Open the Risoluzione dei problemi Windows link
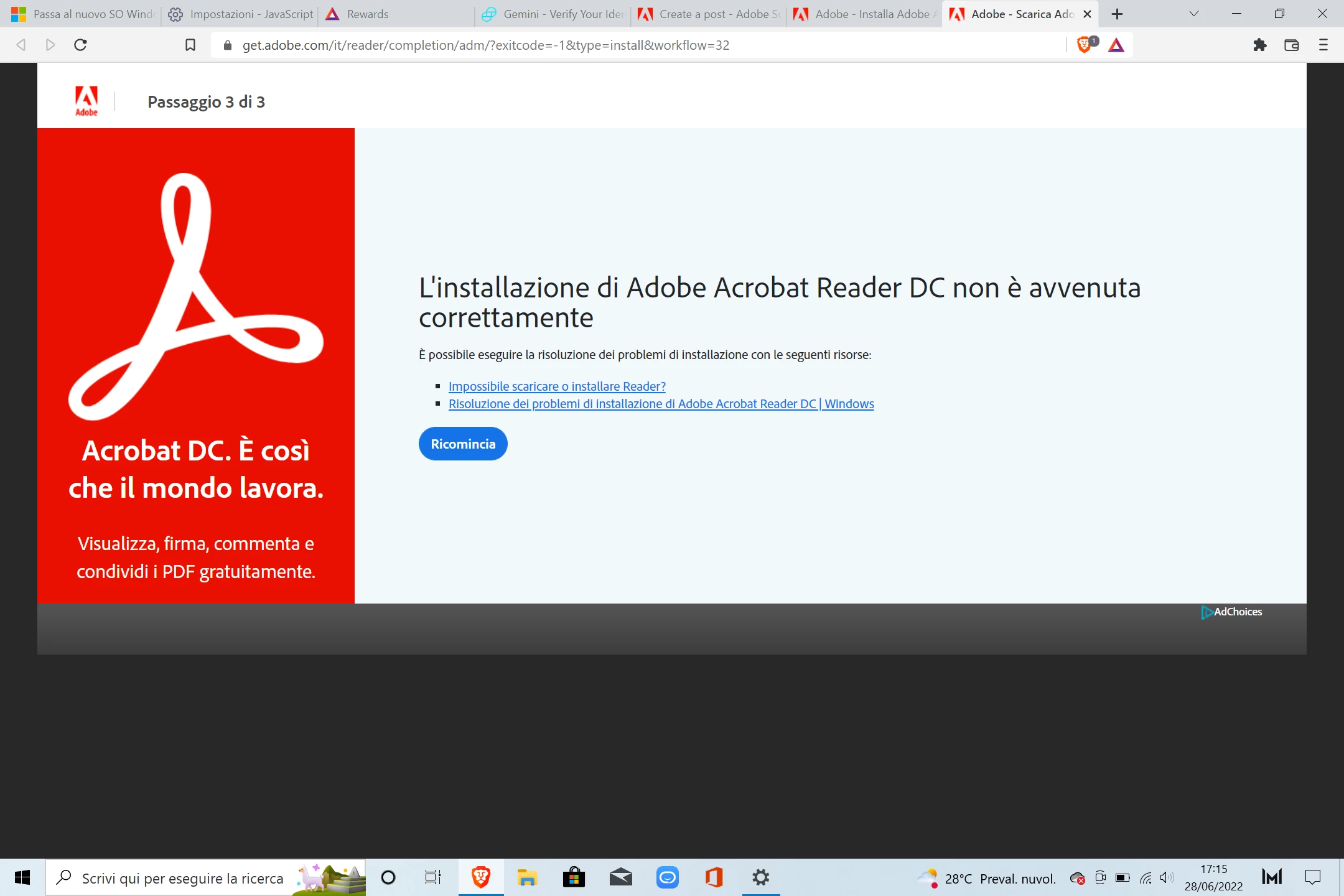The width and height of the screenshot is (1344, 896). (x=661, y=404)
